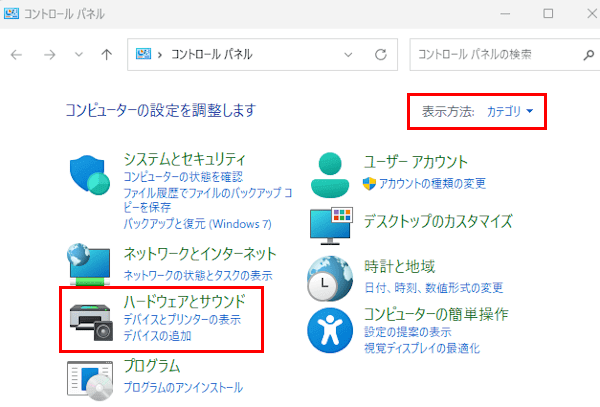Open システムとセキュリティ category heading
Viewport: 600px width, 407px height.
(184, 159)
